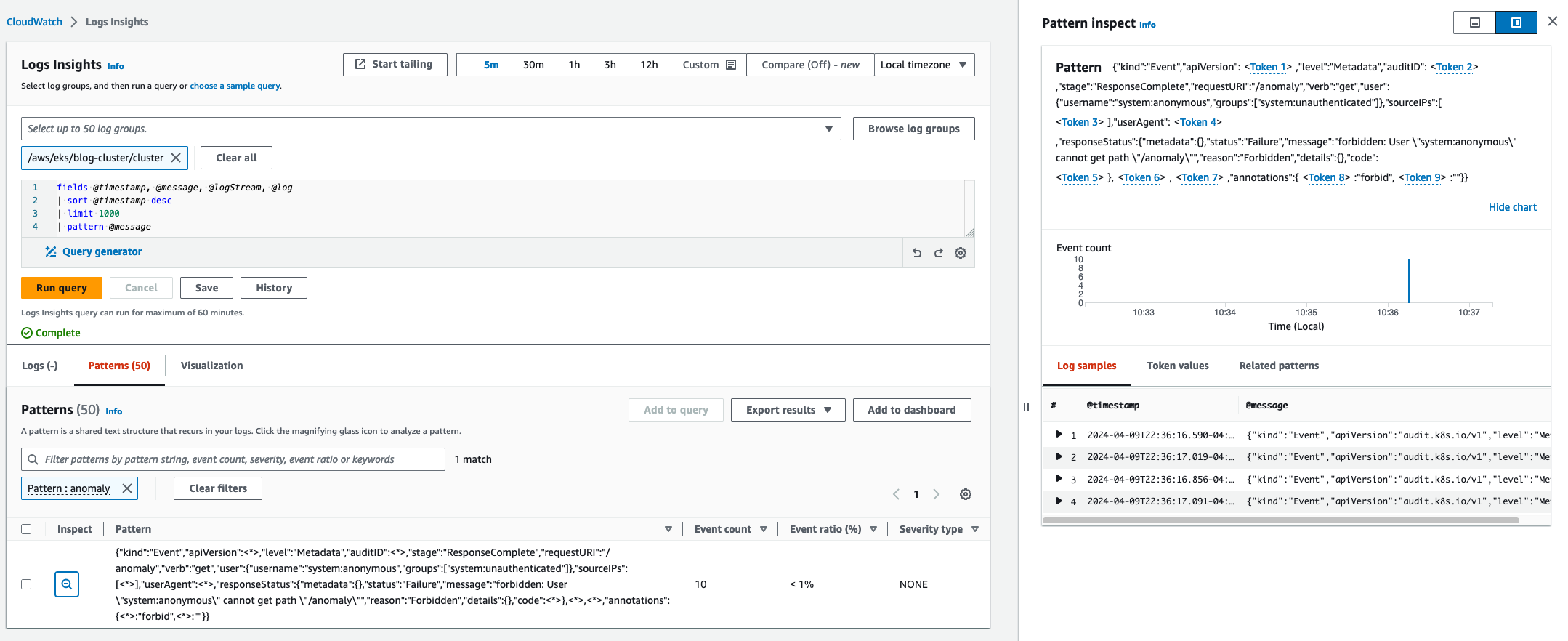This screenshot has width=1568, height=641.
Task: Click the filter patterns search icon
Action: click(33, 459)
